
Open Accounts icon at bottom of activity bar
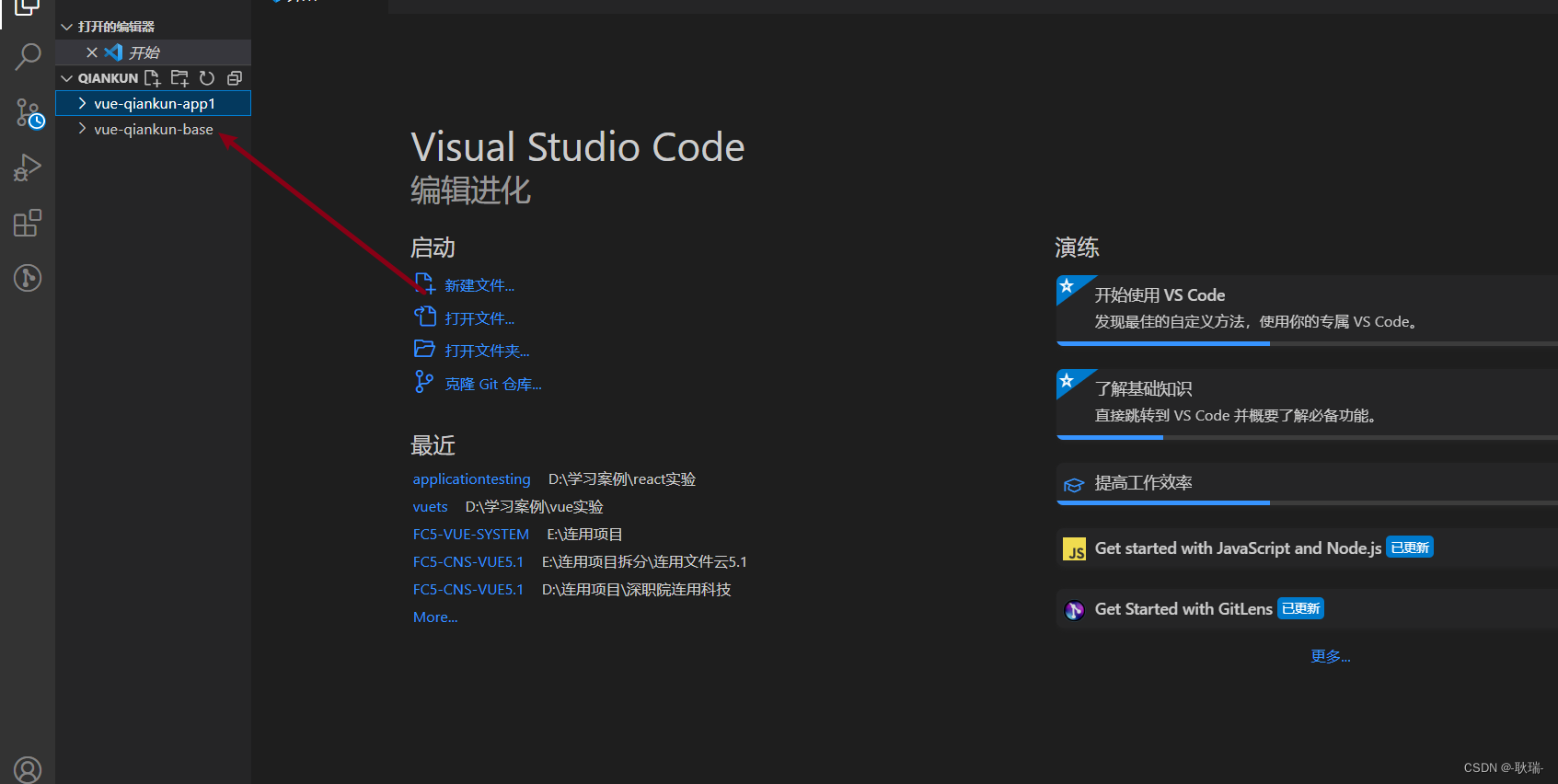(28, 769)
